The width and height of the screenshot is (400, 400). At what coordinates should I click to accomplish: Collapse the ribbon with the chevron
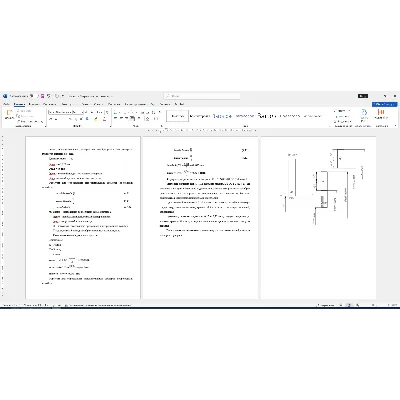[x=395, y=126]
